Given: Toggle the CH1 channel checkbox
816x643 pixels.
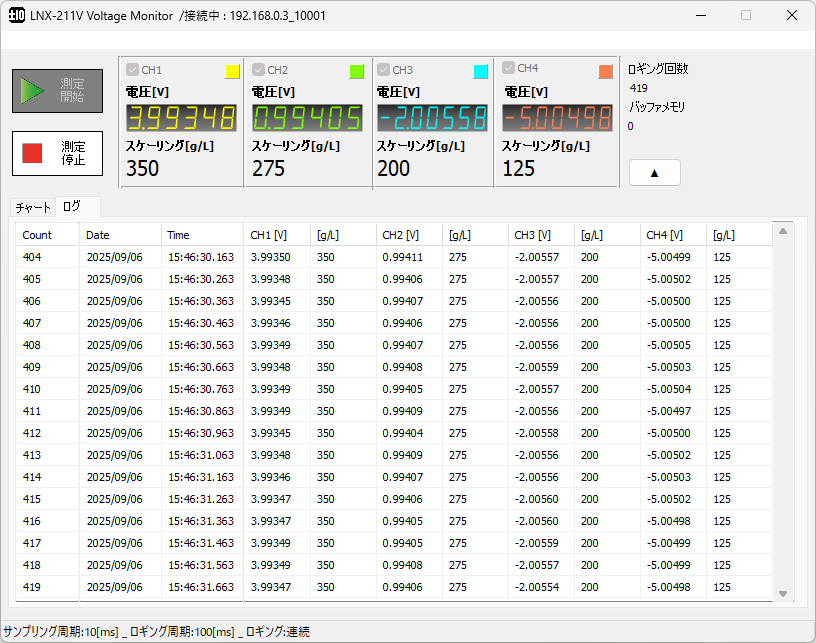Looking at the screenshot, I should pyautogui.click(x=132, y=70).
